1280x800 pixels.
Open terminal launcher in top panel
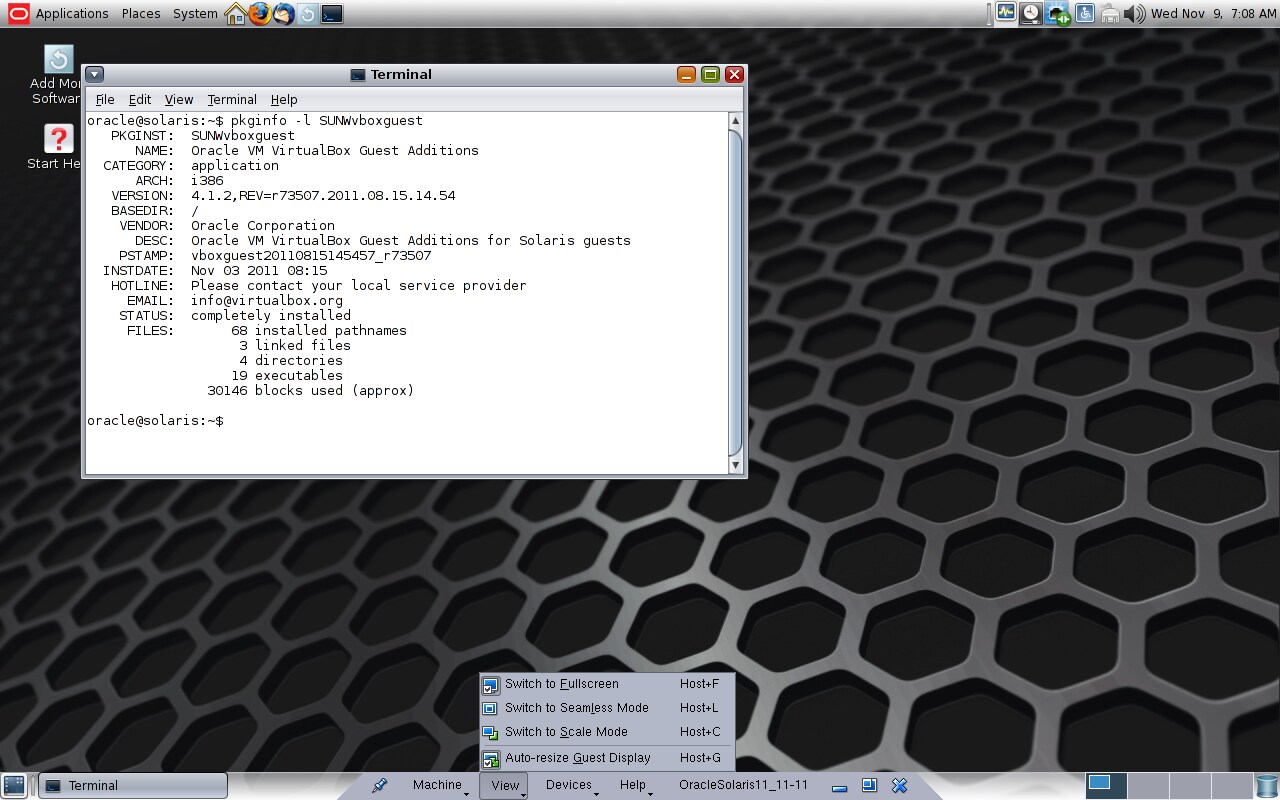[332, 14]
